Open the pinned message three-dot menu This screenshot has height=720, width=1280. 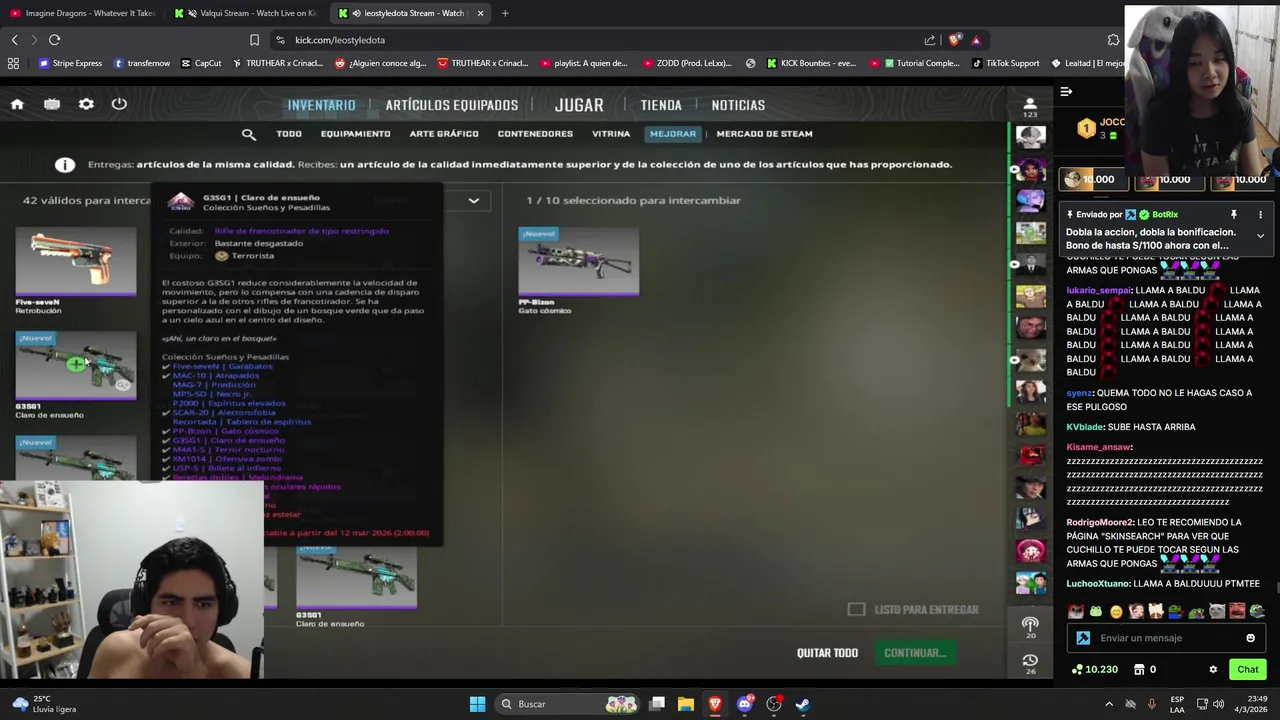(1260, 215)
